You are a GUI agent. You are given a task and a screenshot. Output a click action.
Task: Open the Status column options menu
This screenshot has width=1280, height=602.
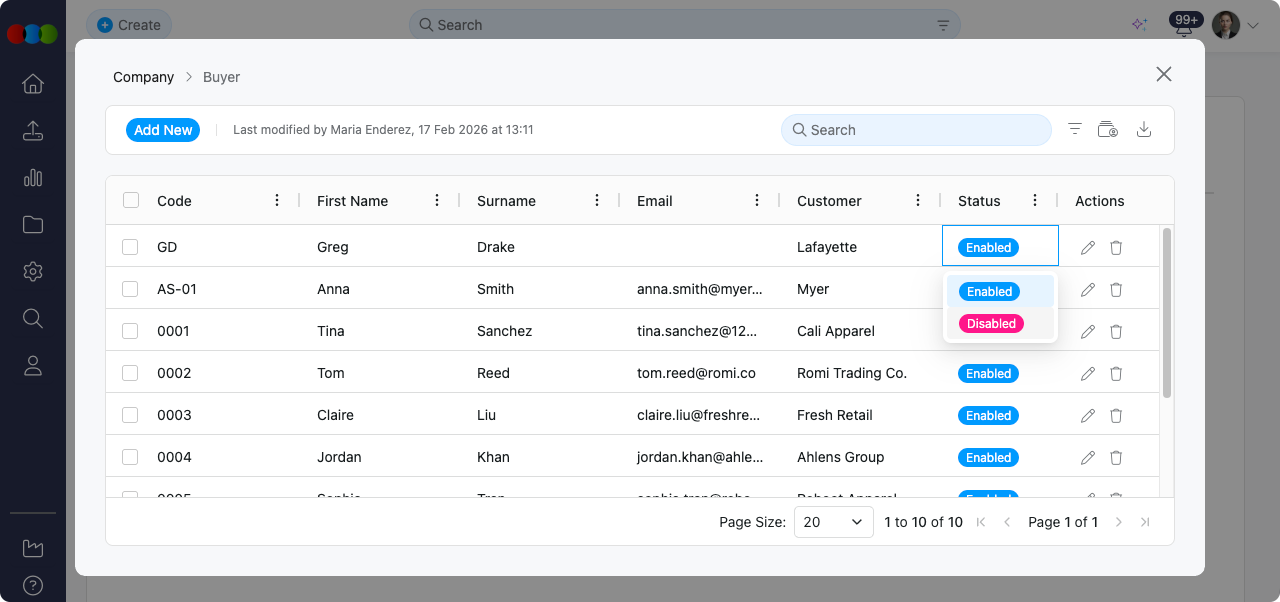coord(1035,200)
